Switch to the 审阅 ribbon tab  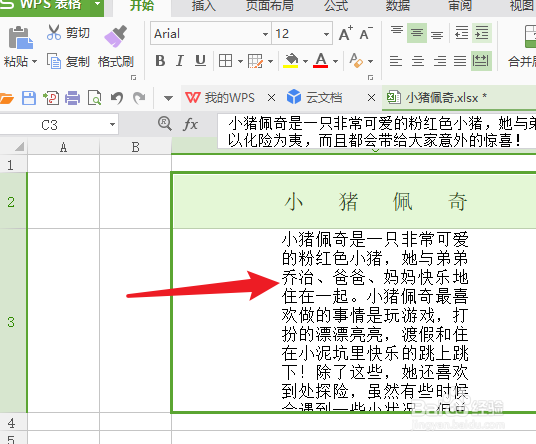coord(460,5)
